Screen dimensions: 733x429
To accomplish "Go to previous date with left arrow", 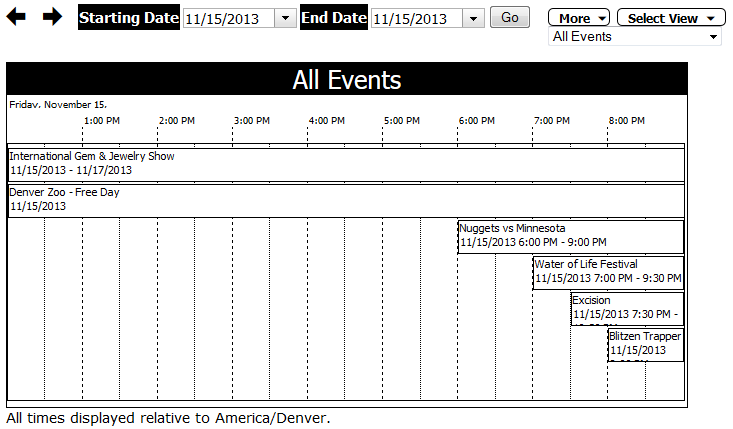I will (x=16, y=17).
